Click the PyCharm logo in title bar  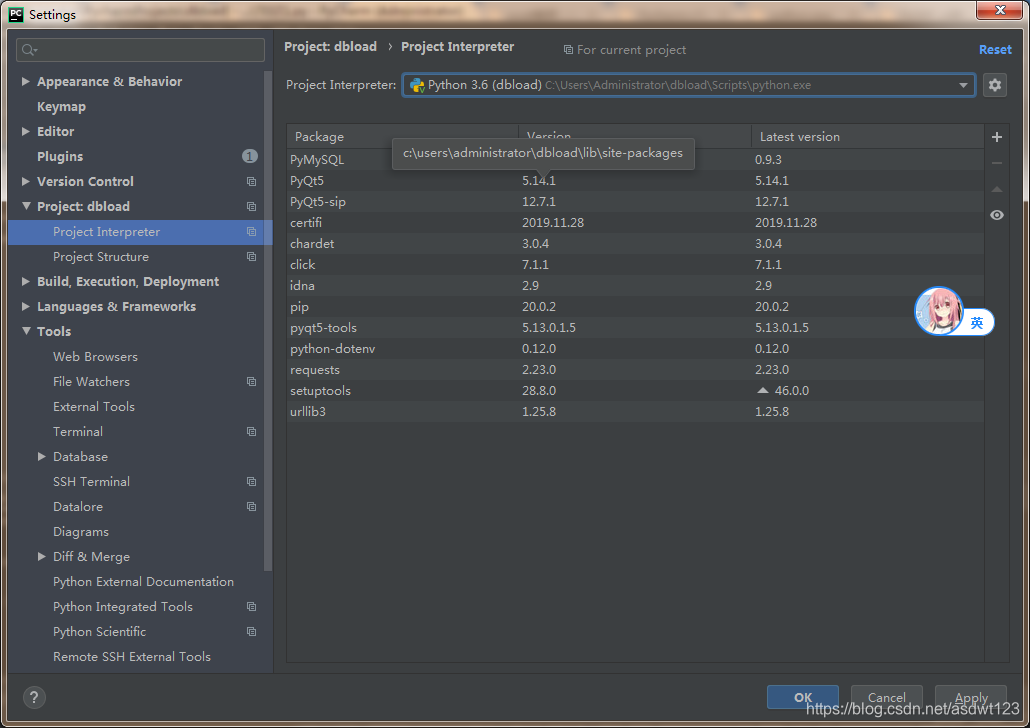pos(16,14)
